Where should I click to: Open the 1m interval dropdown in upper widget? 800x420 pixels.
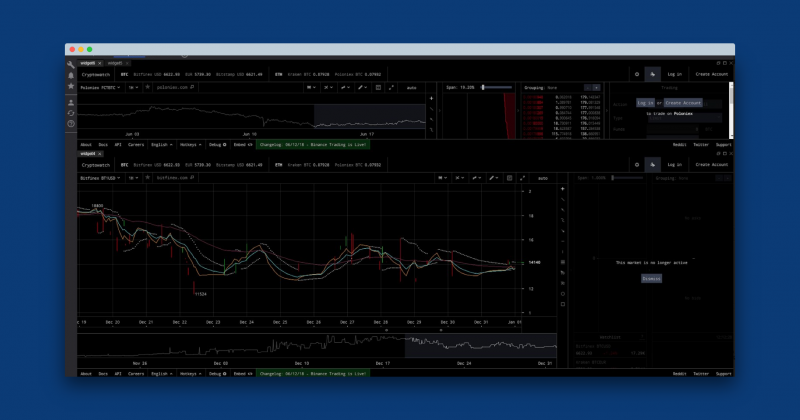(133, 87)
